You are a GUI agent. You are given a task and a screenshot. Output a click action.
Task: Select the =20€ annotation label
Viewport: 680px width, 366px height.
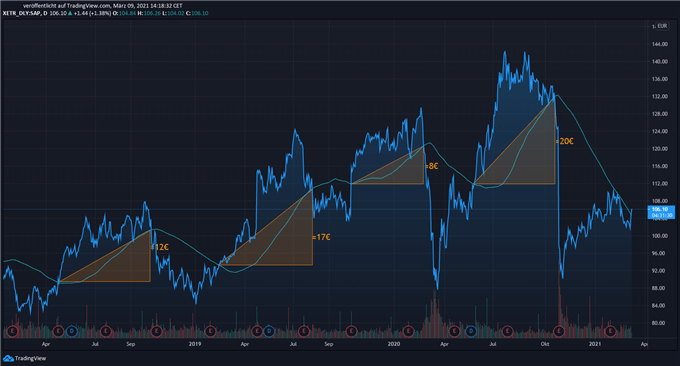click(x=565, y=141)
